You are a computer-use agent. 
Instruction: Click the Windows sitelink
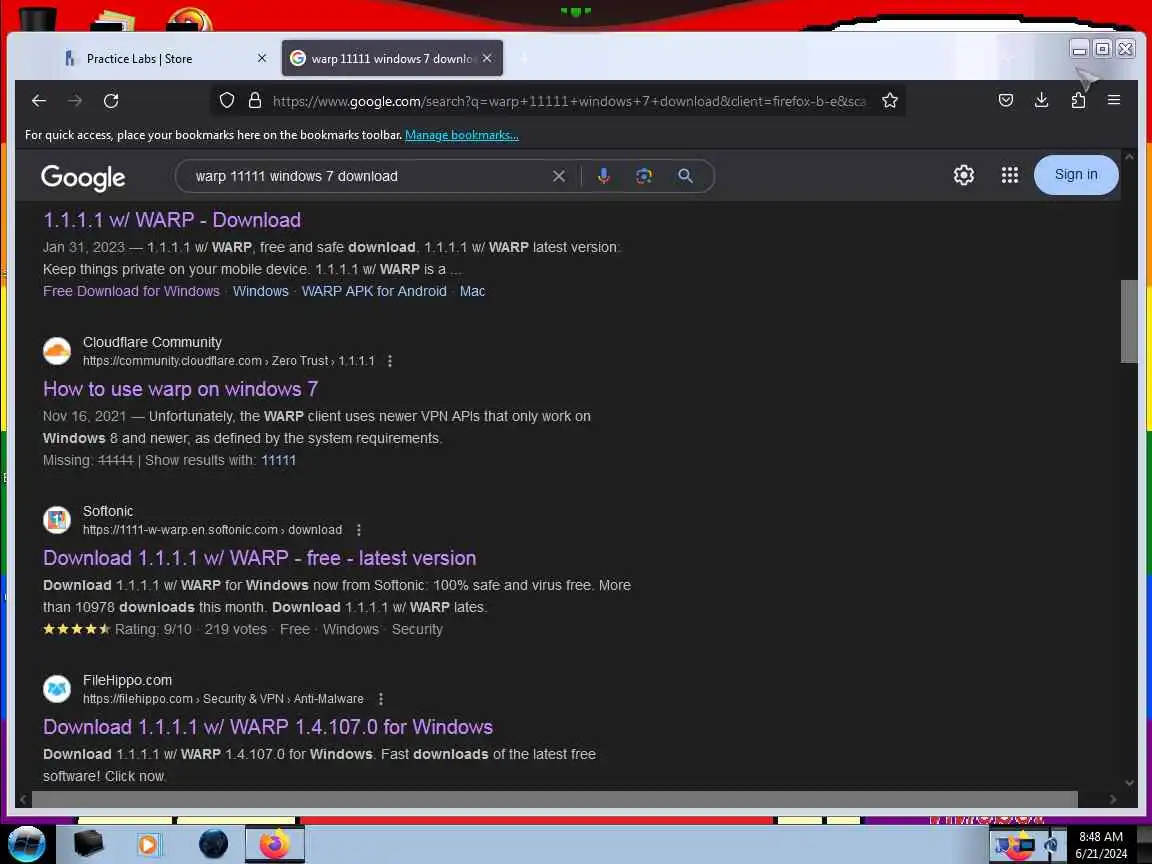click(x=261, y=291)
